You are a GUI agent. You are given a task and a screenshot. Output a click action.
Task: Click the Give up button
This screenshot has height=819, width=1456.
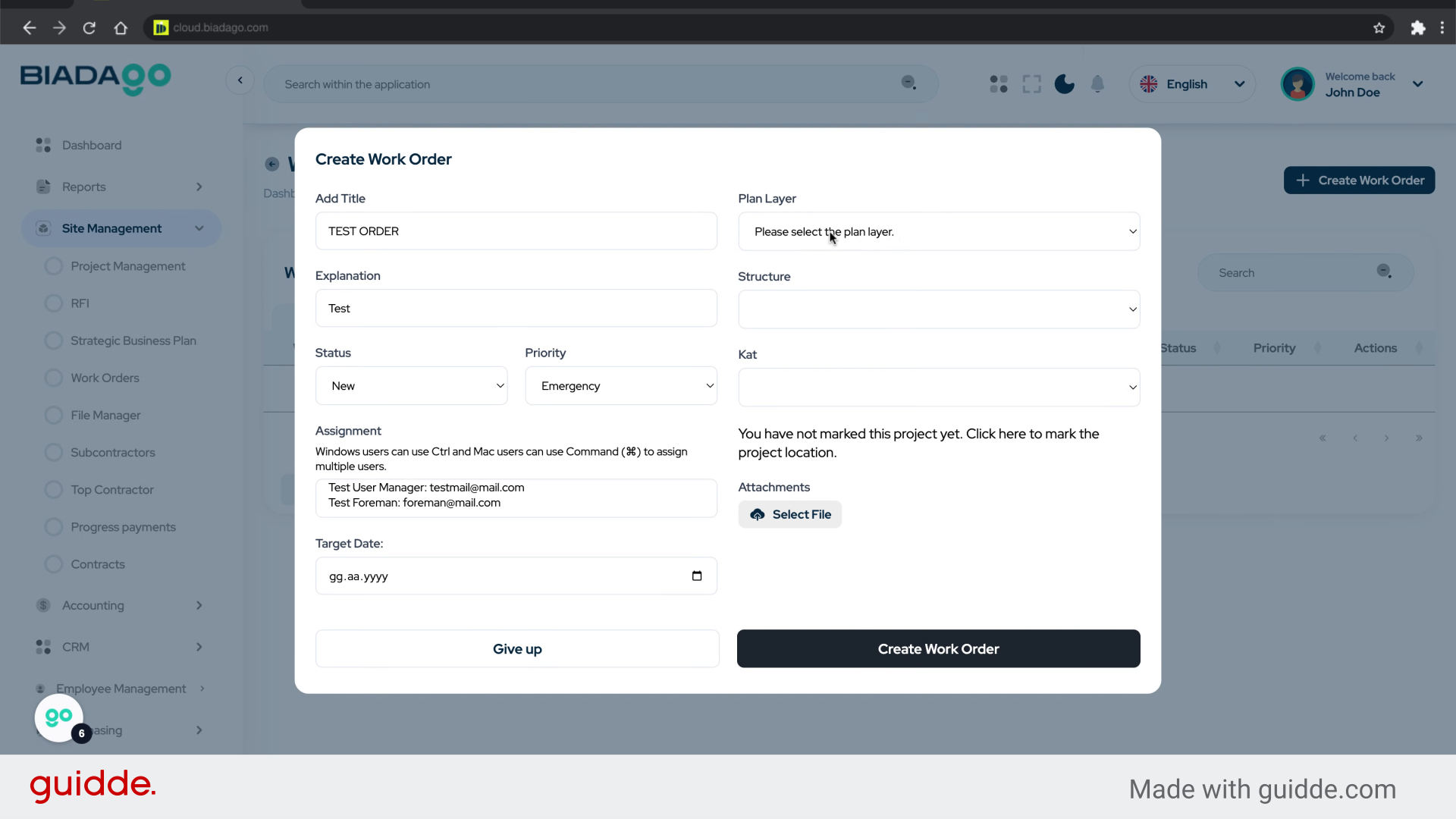pos(516,648)
